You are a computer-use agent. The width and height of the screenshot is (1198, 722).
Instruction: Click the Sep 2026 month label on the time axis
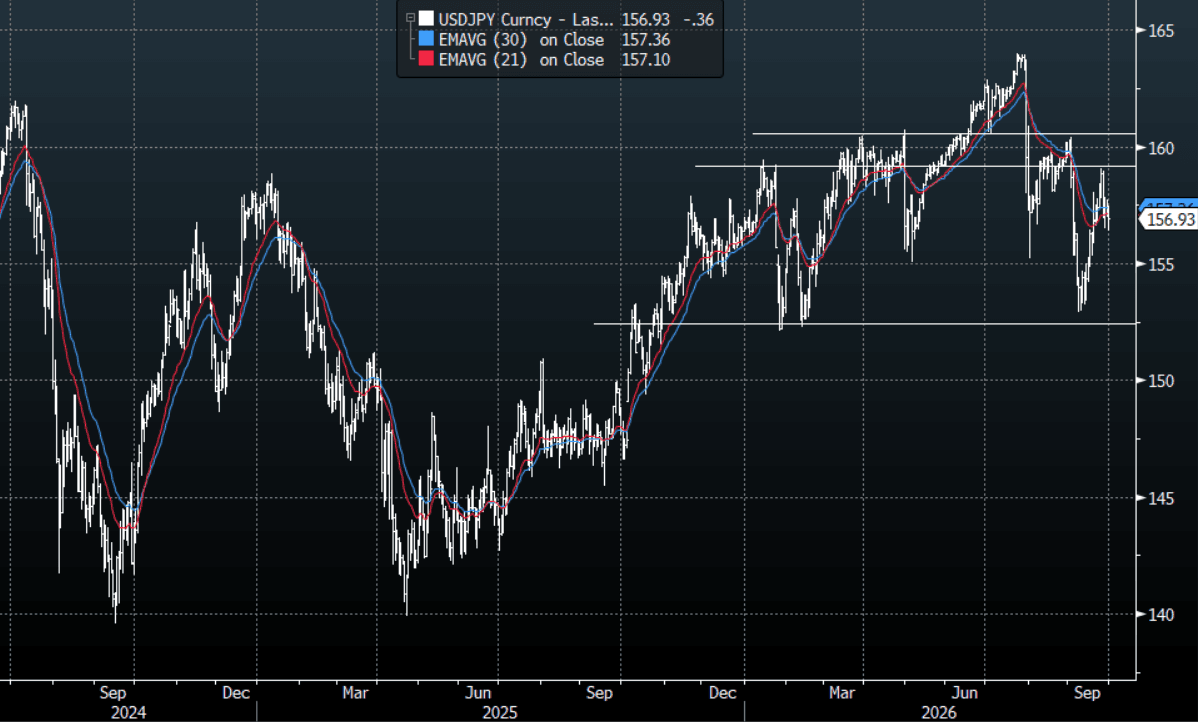pos(1087,693)
